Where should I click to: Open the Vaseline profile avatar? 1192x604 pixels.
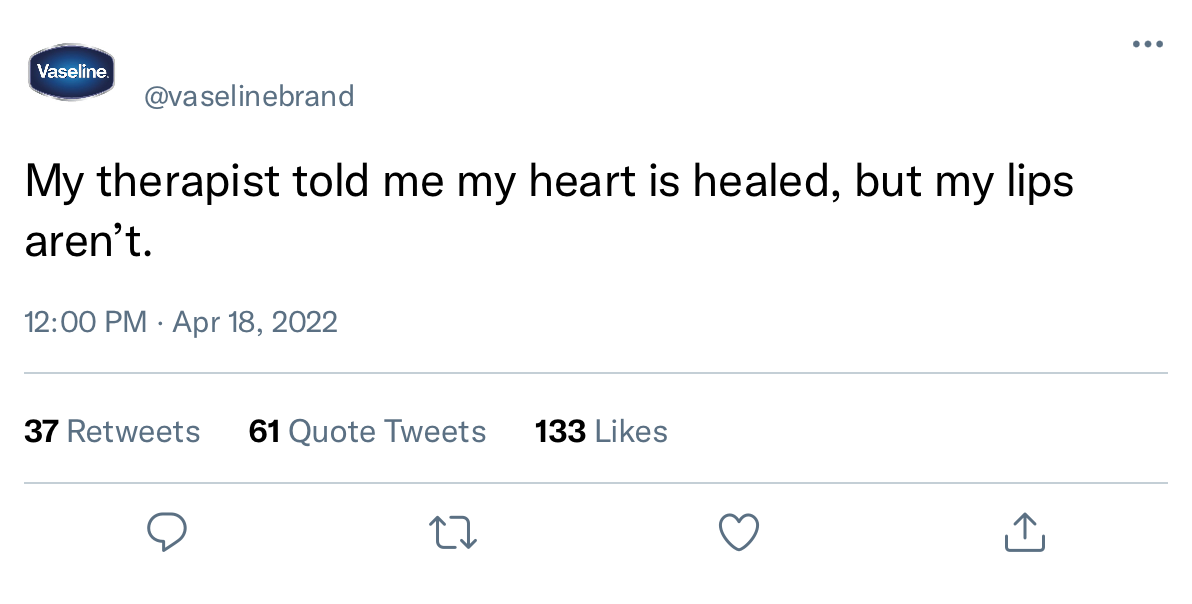71,72
